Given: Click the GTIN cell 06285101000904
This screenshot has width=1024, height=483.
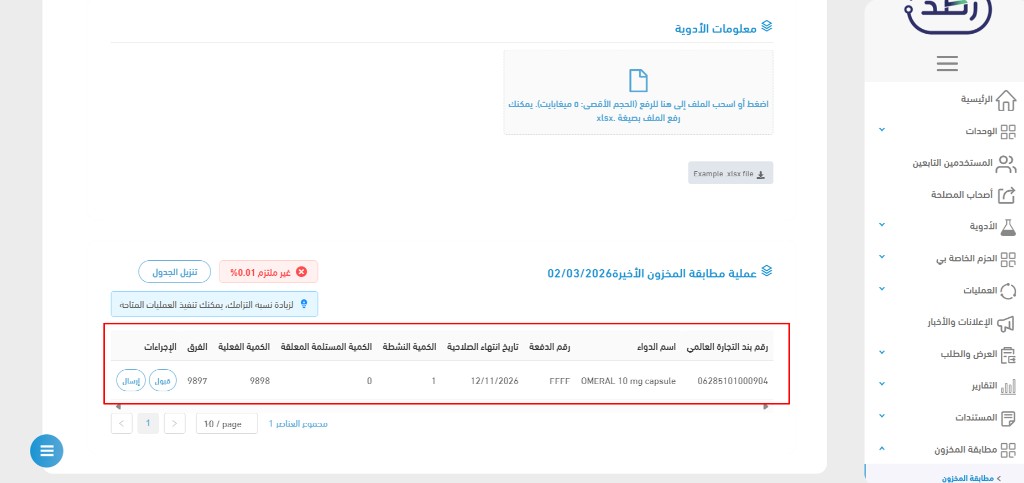Looking at the screenshot, I should tap(733, 381).
